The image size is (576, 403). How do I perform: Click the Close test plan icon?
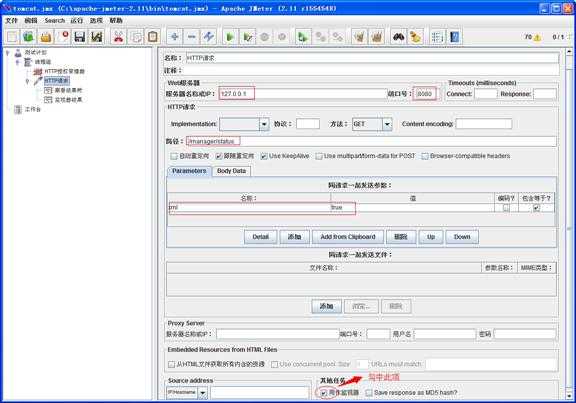[62, 37]
